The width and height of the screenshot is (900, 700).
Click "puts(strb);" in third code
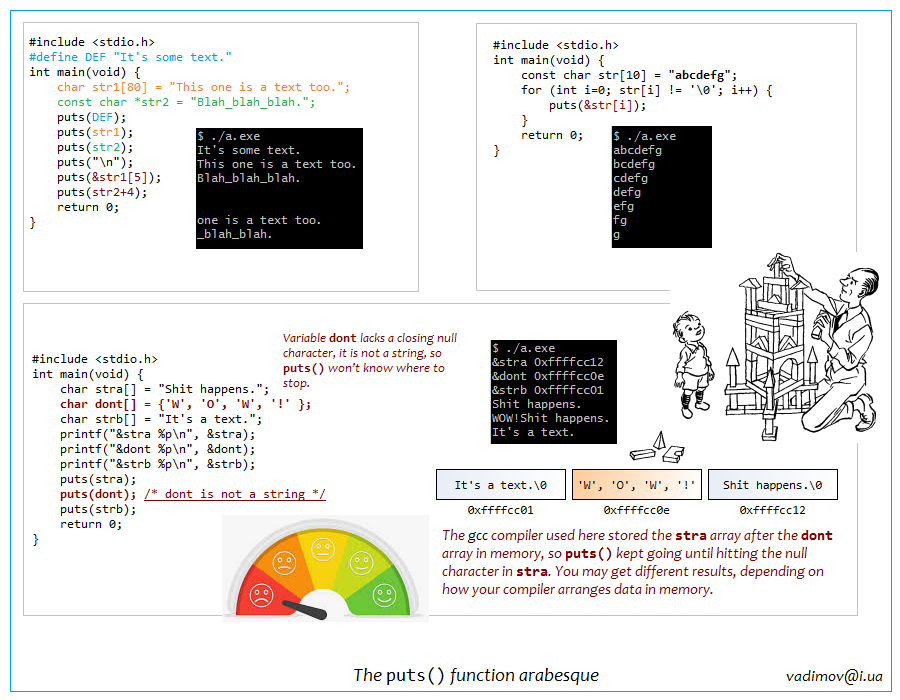(98, 510)
